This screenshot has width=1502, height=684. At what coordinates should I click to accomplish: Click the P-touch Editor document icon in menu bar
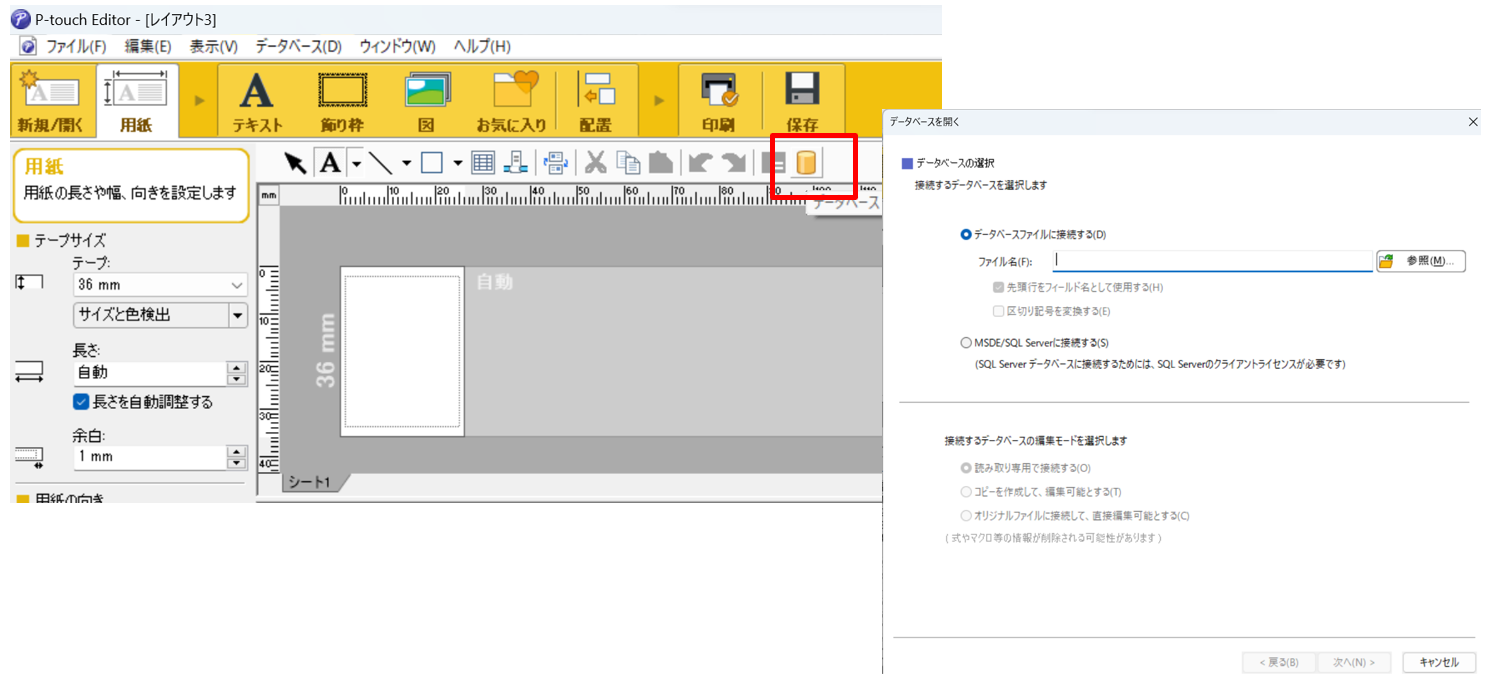(28, 46)
